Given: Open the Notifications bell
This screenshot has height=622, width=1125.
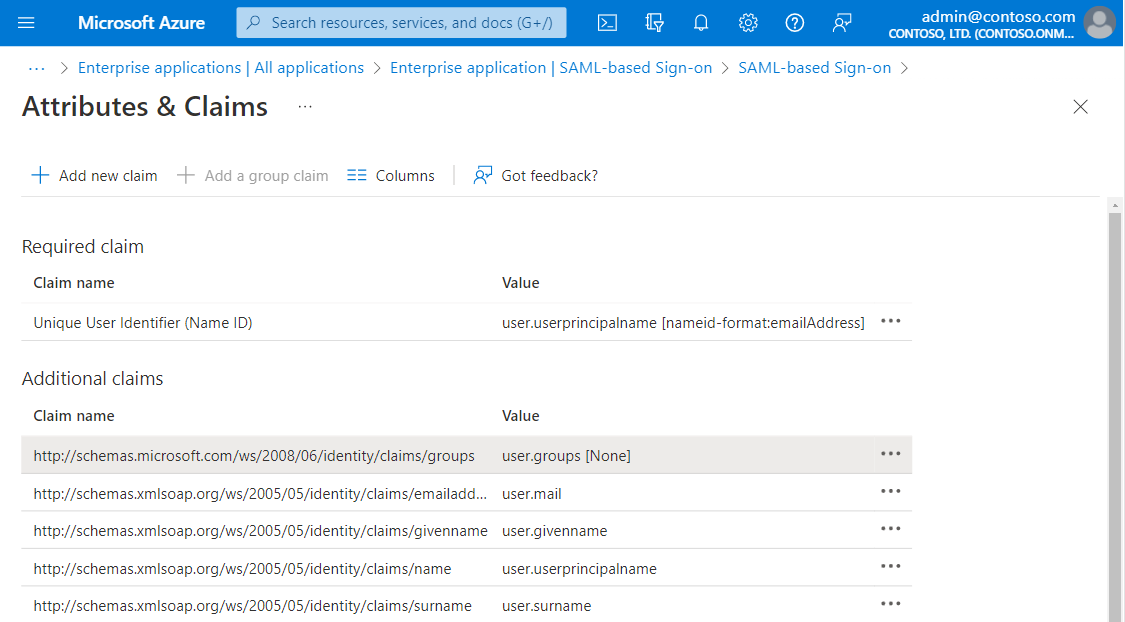Looking at the screenshot, I should (x=700, y=22).
